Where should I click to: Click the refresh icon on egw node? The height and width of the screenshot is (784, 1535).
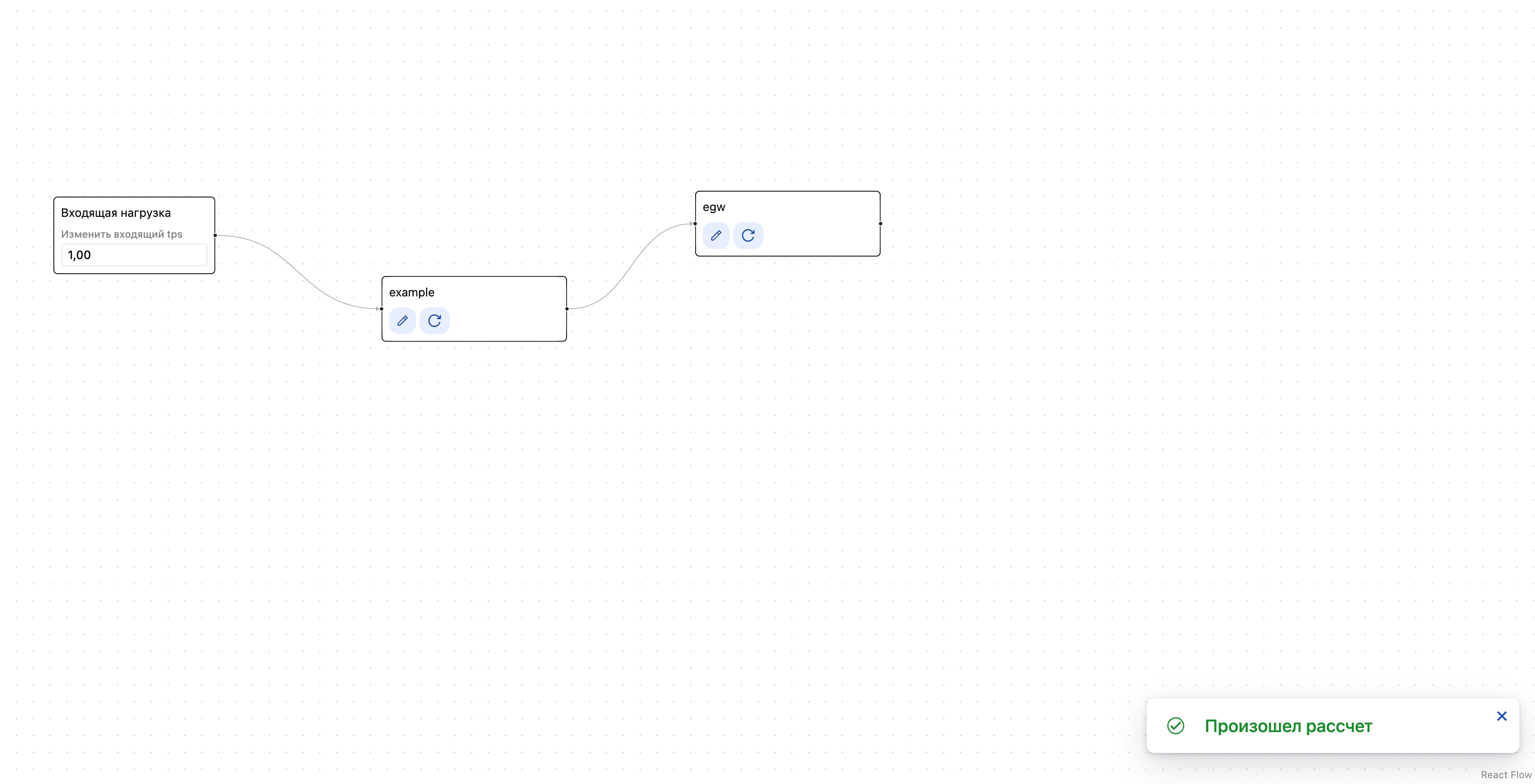(x=748, y=236)
